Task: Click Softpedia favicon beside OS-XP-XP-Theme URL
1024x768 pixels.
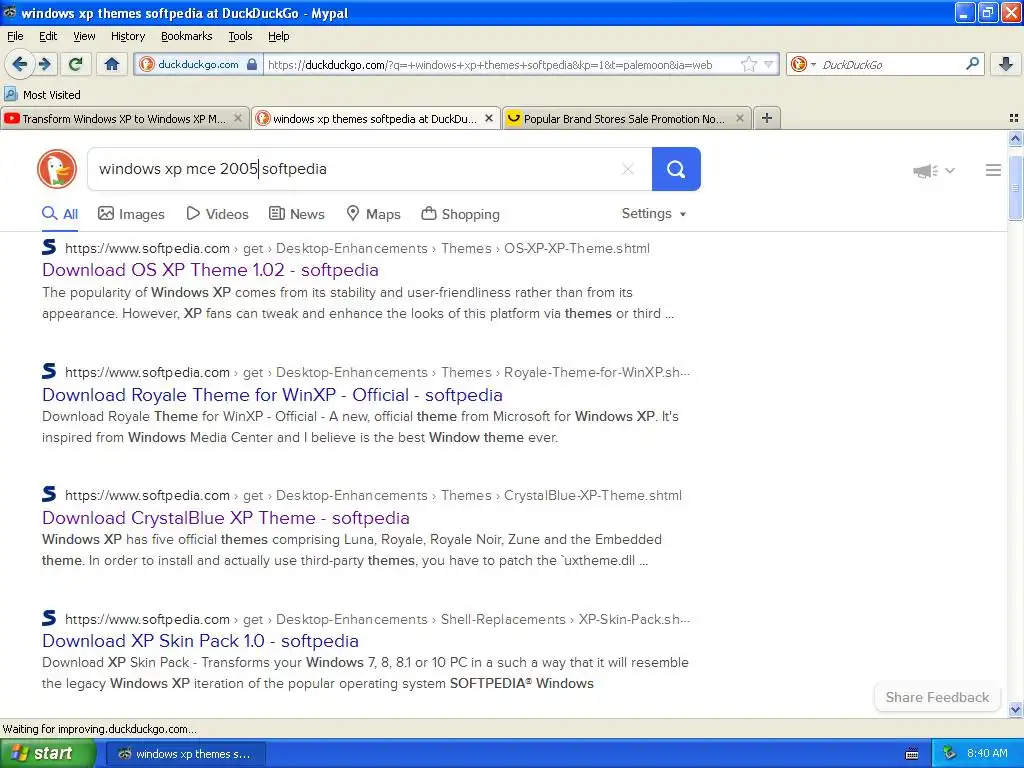Action: 49,247
